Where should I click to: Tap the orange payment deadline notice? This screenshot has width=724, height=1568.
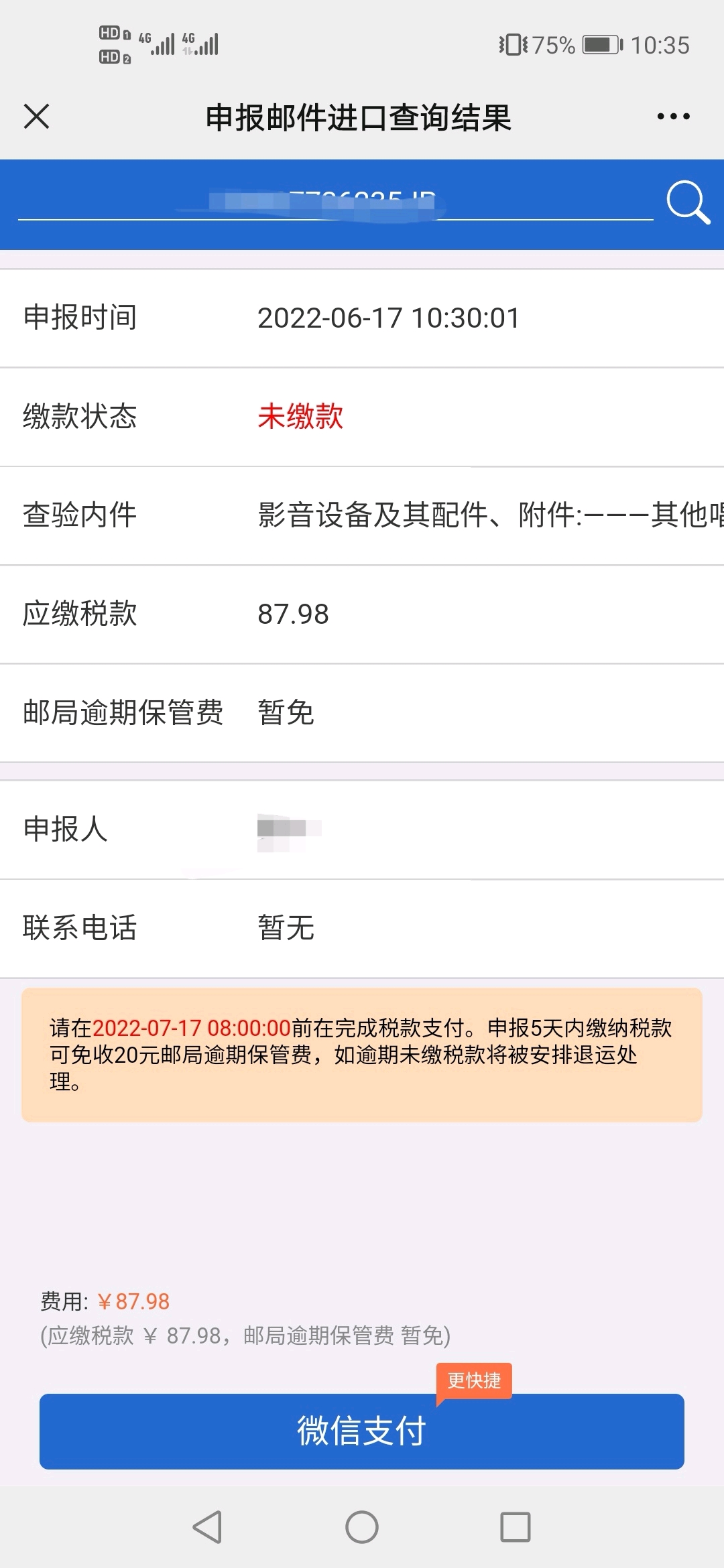[362, 1055]
